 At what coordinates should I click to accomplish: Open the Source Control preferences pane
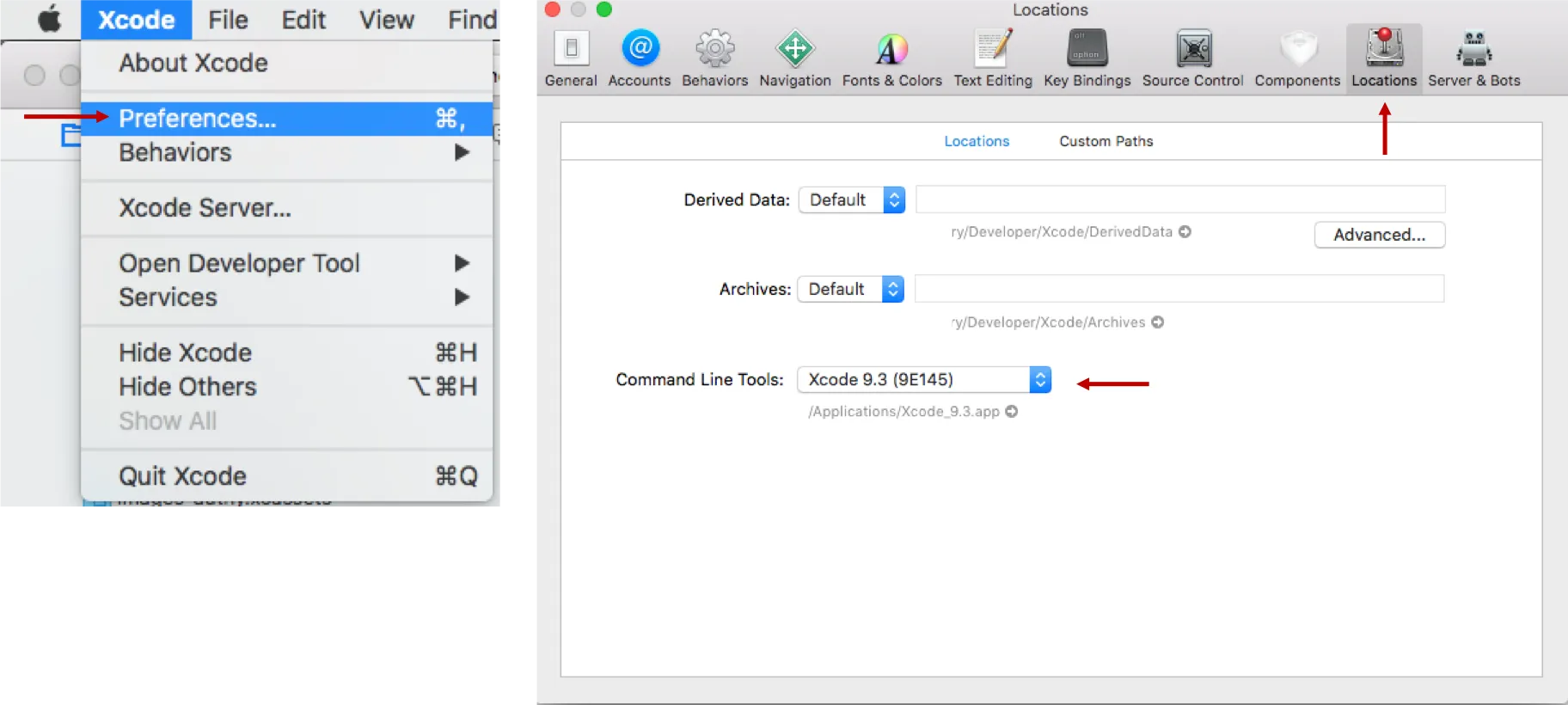point(1193,58)
